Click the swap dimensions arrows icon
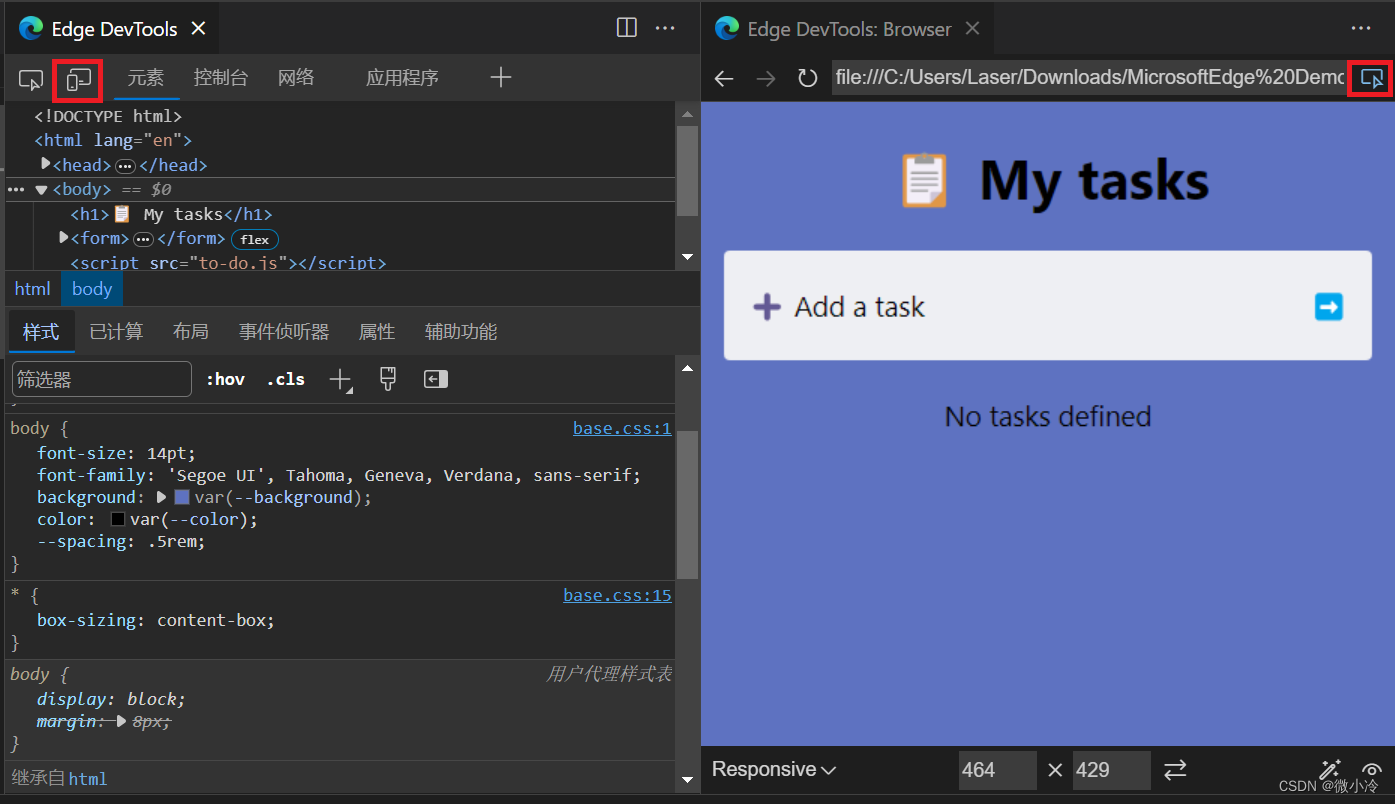1395x804 pixels. 1175,770
